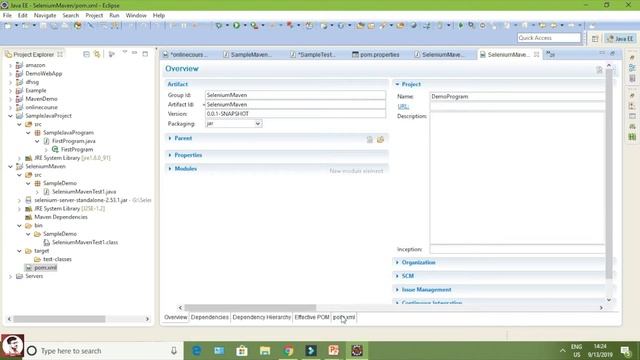Click the URL hyperlink label
Screen dimensions: 640x360
(x=403, y=106)
